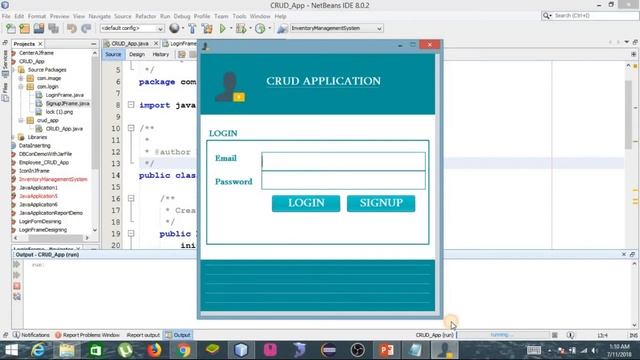Click the globe browser icon in toolbar
The width and height of the screenshot is (640, 360).
click(174, 28)
